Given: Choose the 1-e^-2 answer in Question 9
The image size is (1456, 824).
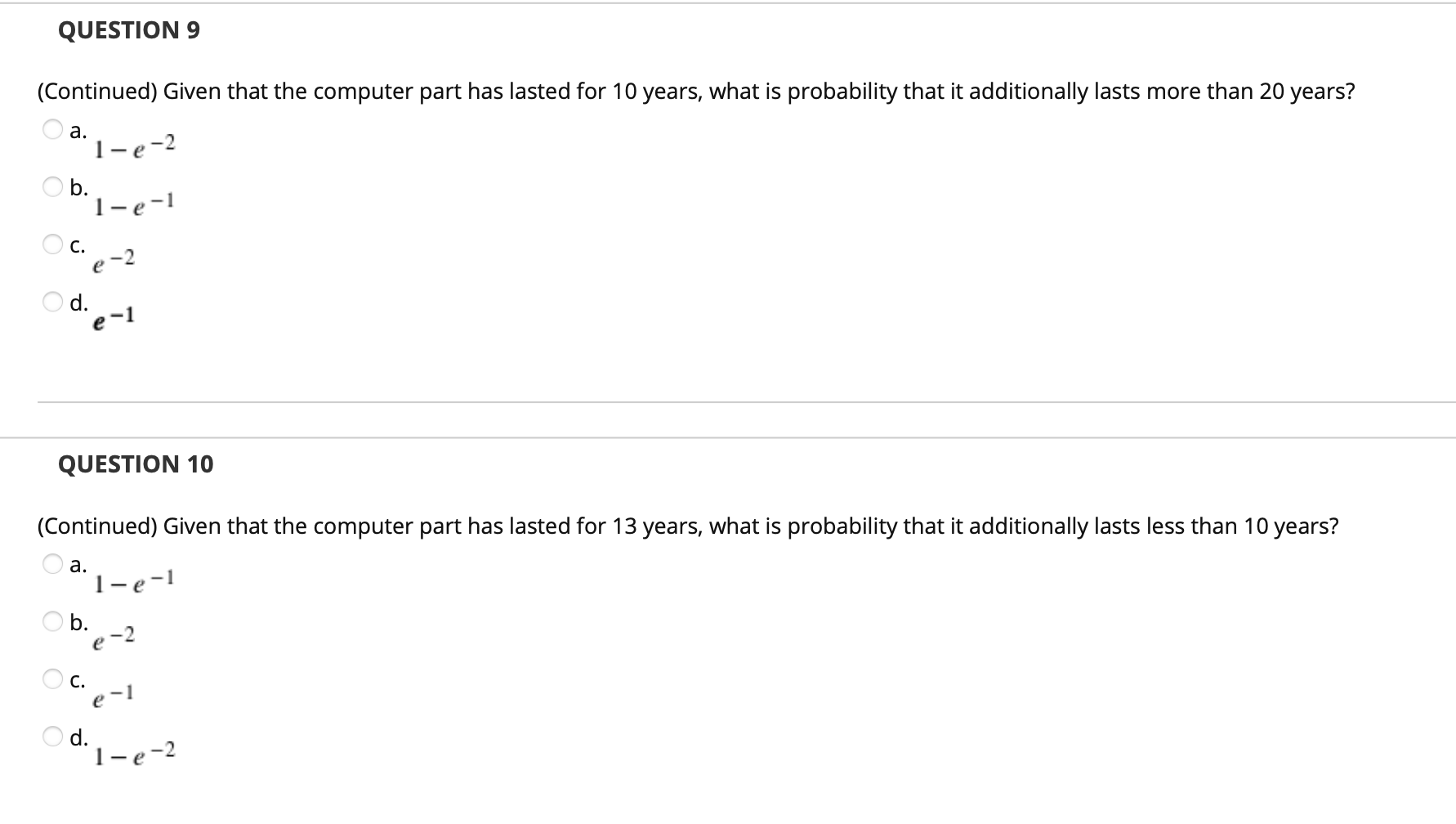Looking at the screenshot, I should click(x=52, y=129).
